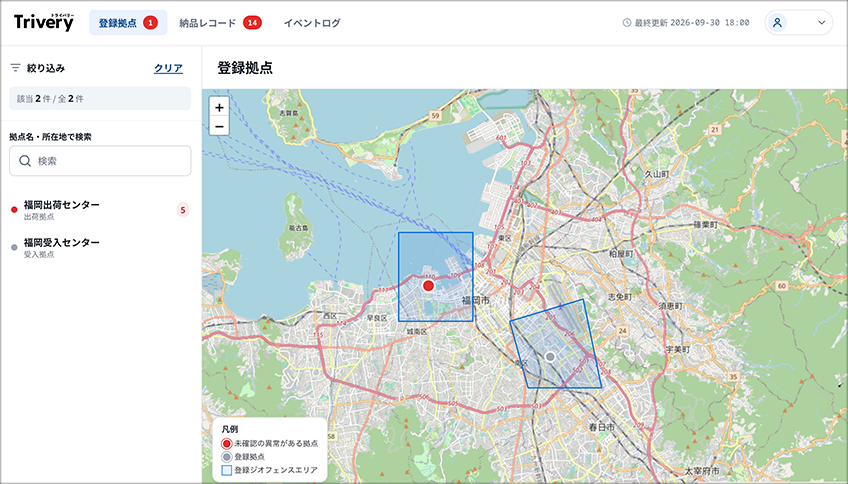Click the magnifier icon in search box
This screenshot has height=484, width=848.
point(25,161)
